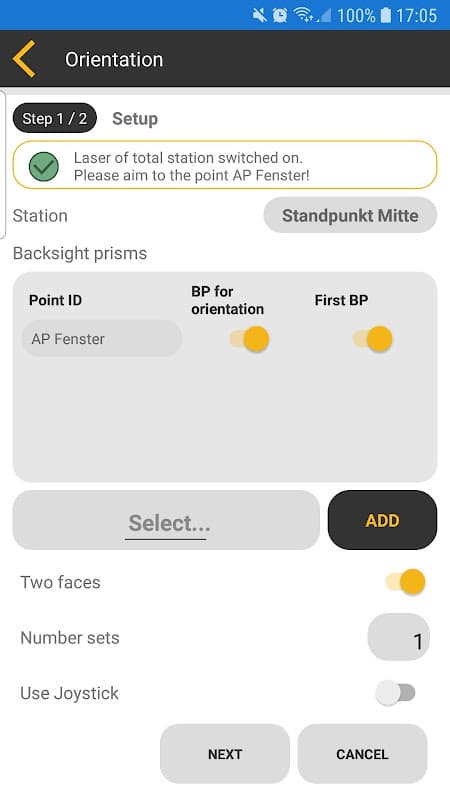Open the Standpunkt Mitte station selector
The height and width of the screenshot is (800, 450).
(x=350, y=215)
